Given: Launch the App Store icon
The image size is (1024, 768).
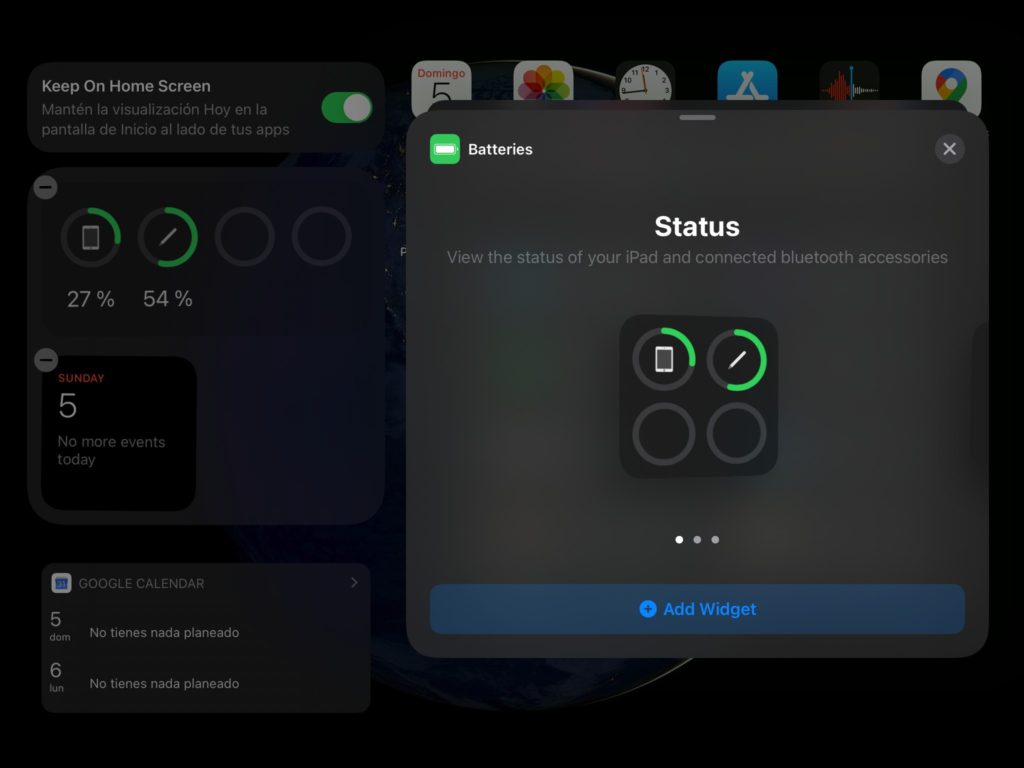Looking at the screenshot, I should click(x=747, y=82).
